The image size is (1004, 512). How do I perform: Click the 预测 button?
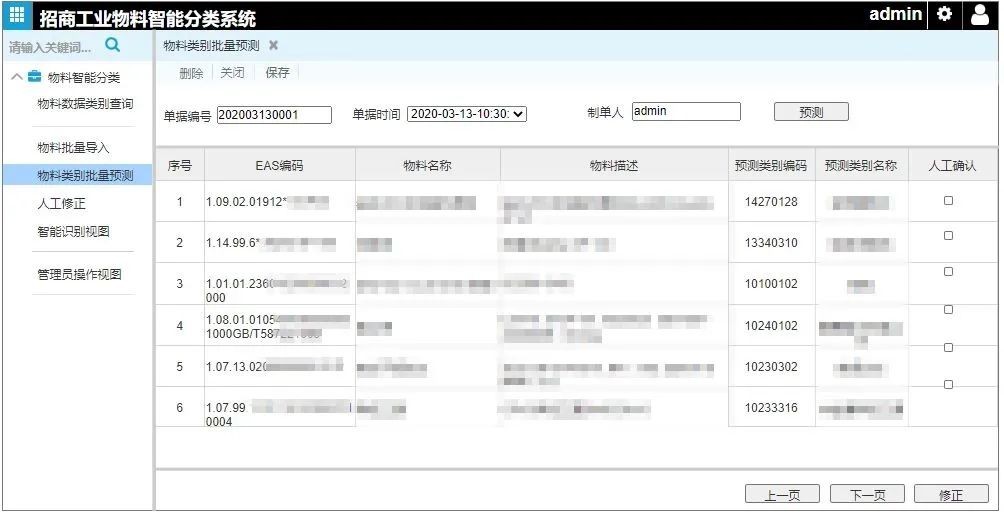(x=811, y=112)
